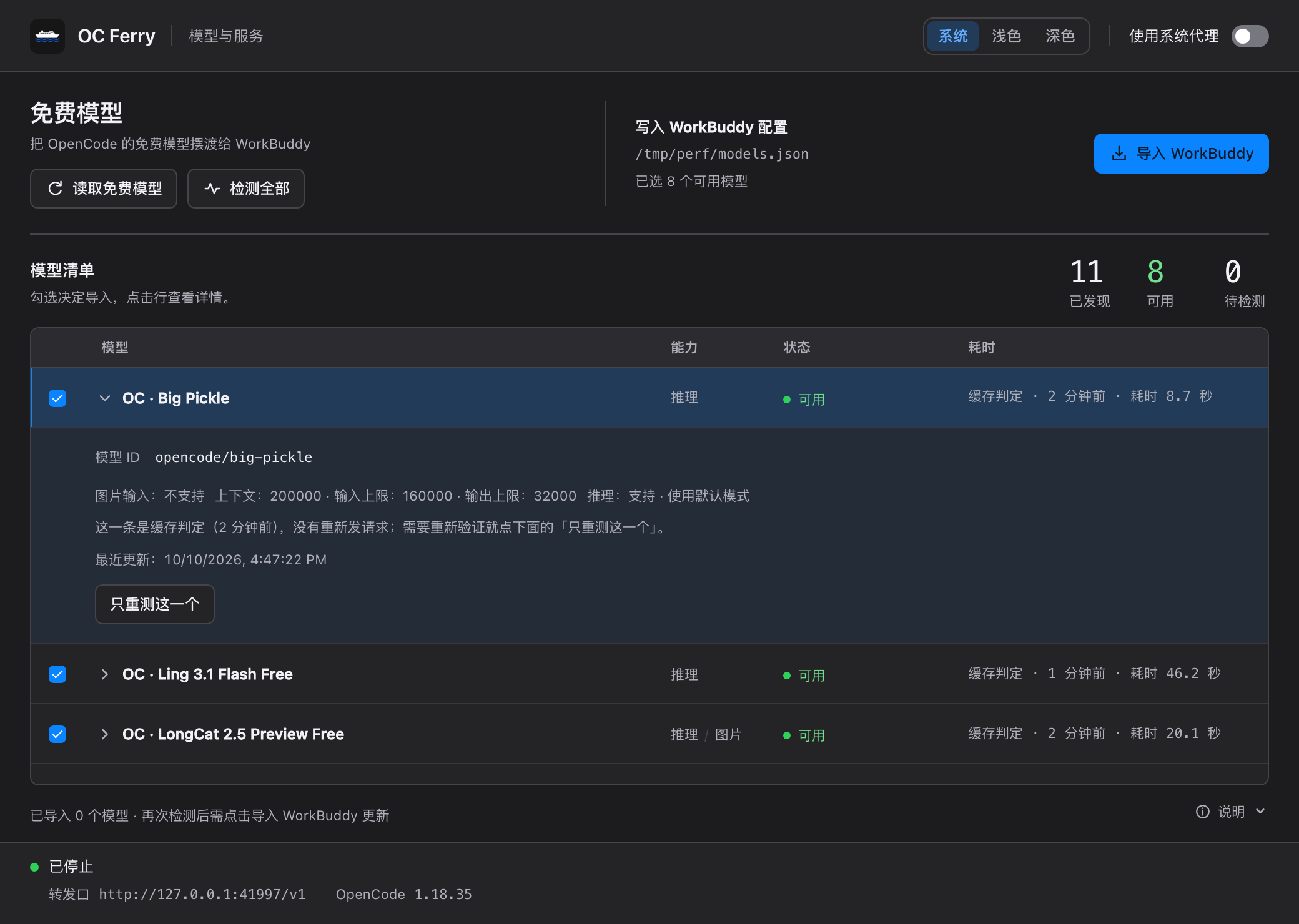Viewport: 1299px width, 924px height.
Task: Click the 读取免费模型 button
Action: (104, 189)
